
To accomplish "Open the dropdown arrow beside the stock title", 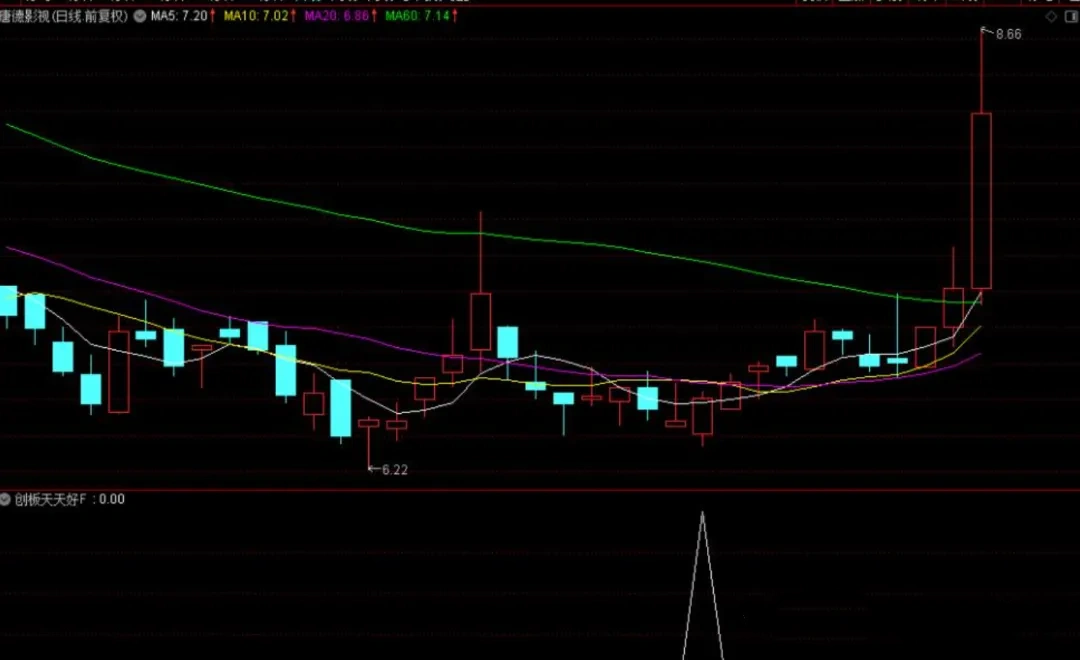I will [139, 17].
